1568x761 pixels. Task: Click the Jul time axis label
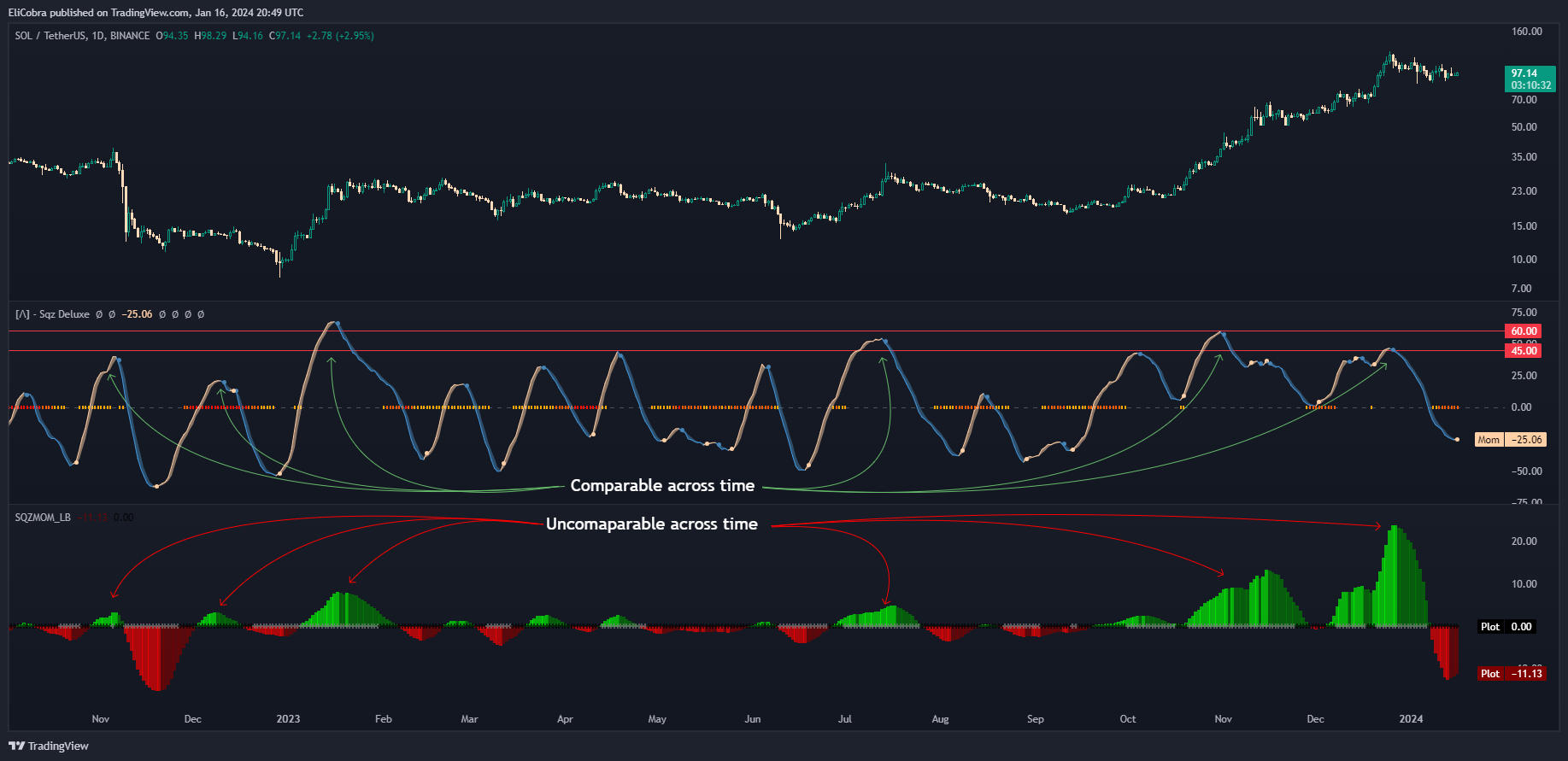point(845,719)
